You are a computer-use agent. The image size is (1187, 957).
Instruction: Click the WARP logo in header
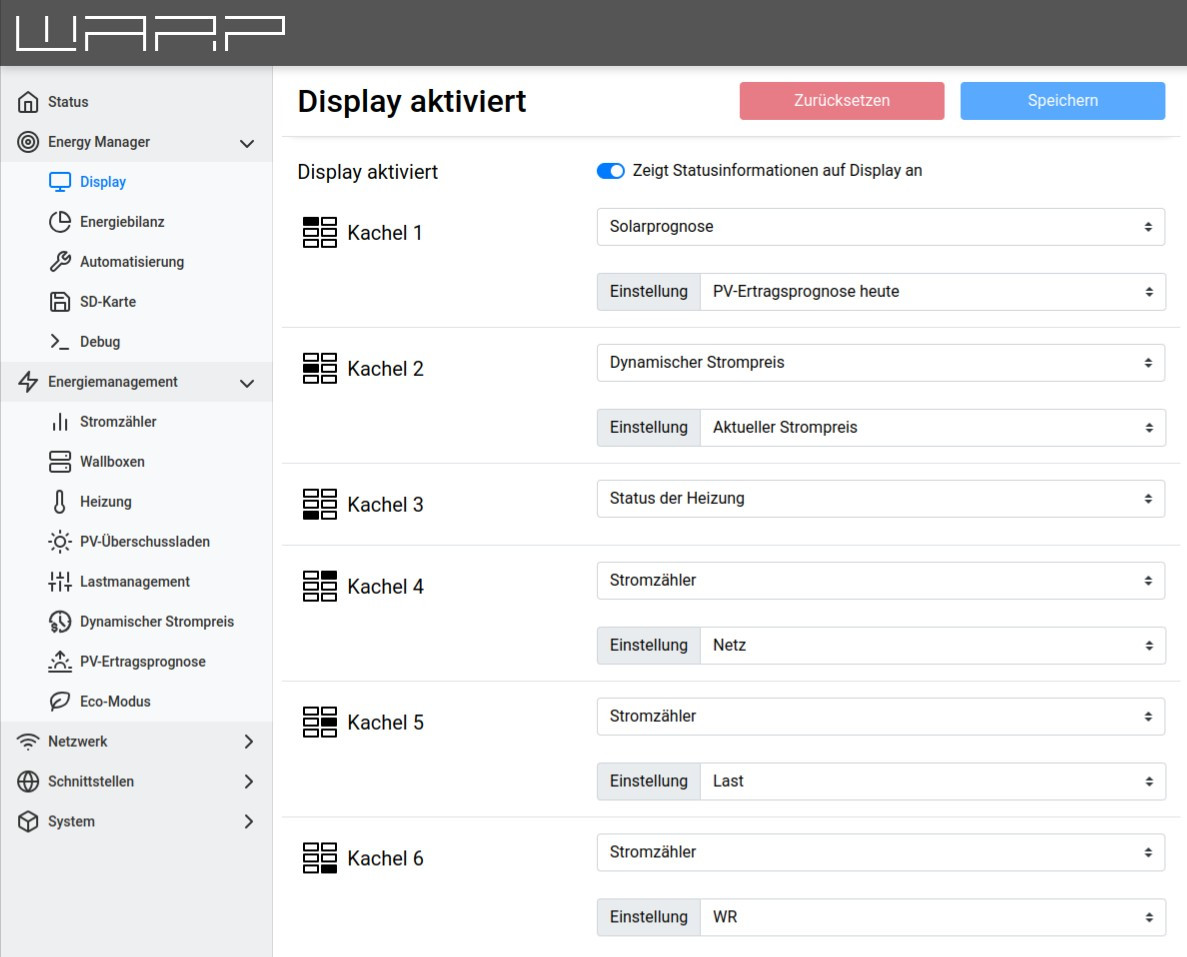click(x=151, y=33)
